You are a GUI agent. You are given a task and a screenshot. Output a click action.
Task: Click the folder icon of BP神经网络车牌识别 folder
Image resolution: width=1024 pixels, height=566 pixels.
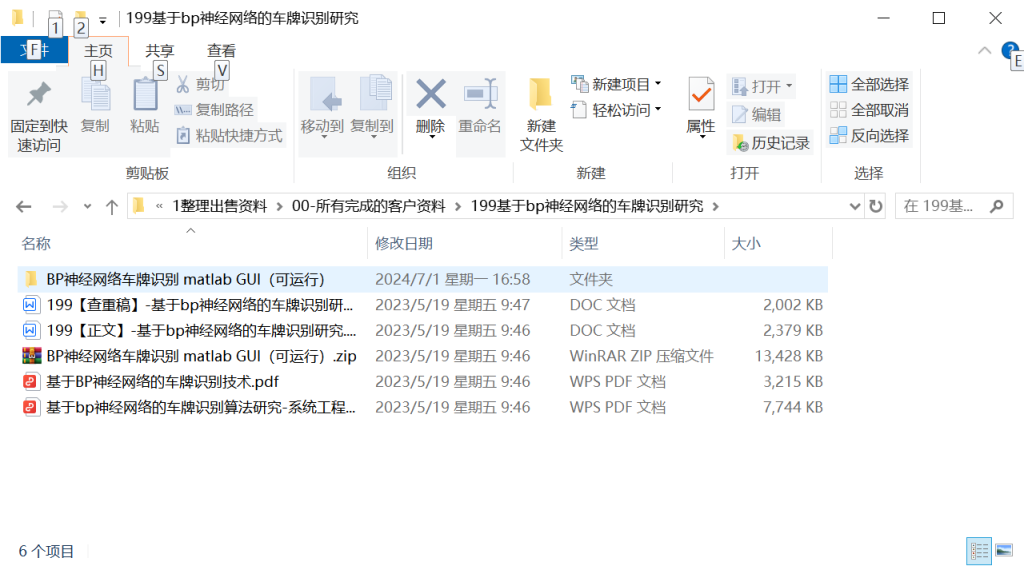tap(31, 279)
